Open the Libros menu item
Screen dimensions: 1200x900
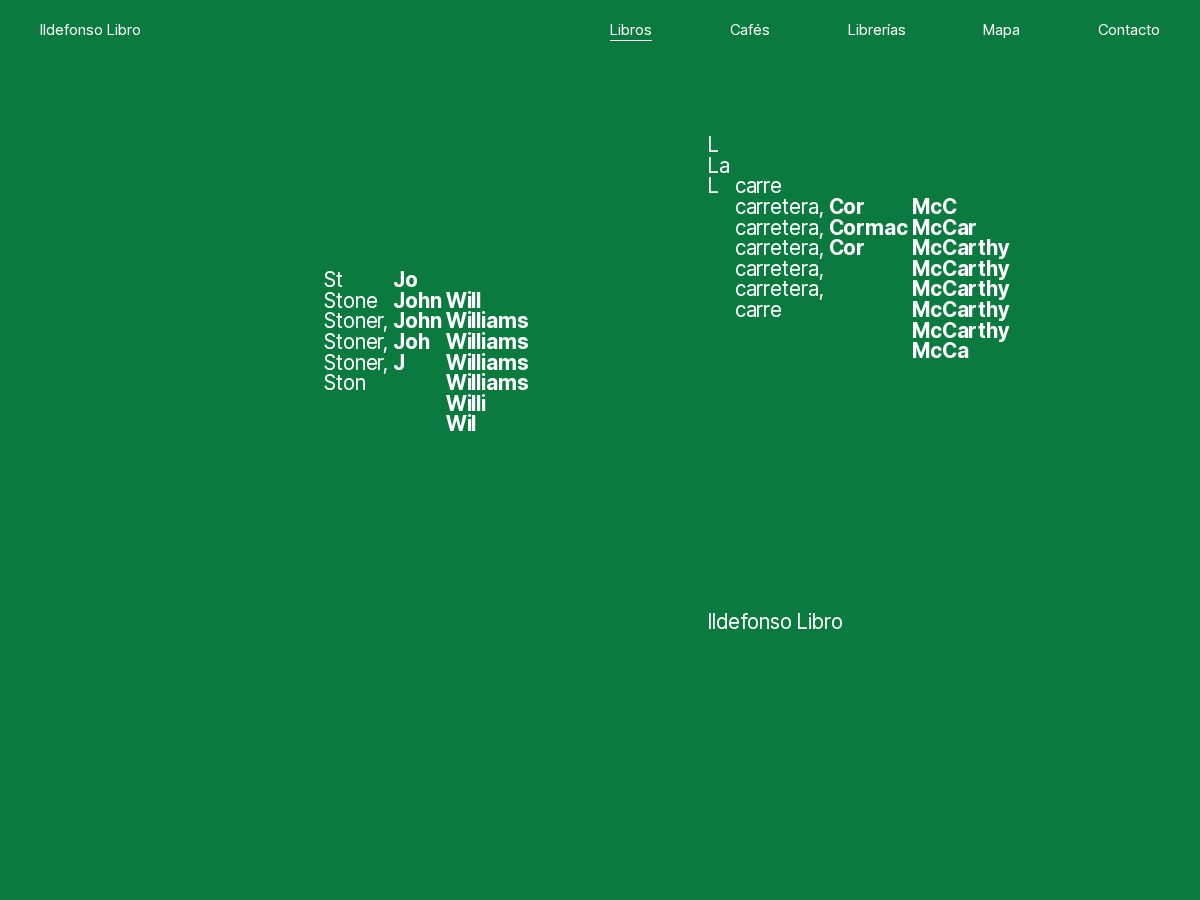tap(631, 30)
